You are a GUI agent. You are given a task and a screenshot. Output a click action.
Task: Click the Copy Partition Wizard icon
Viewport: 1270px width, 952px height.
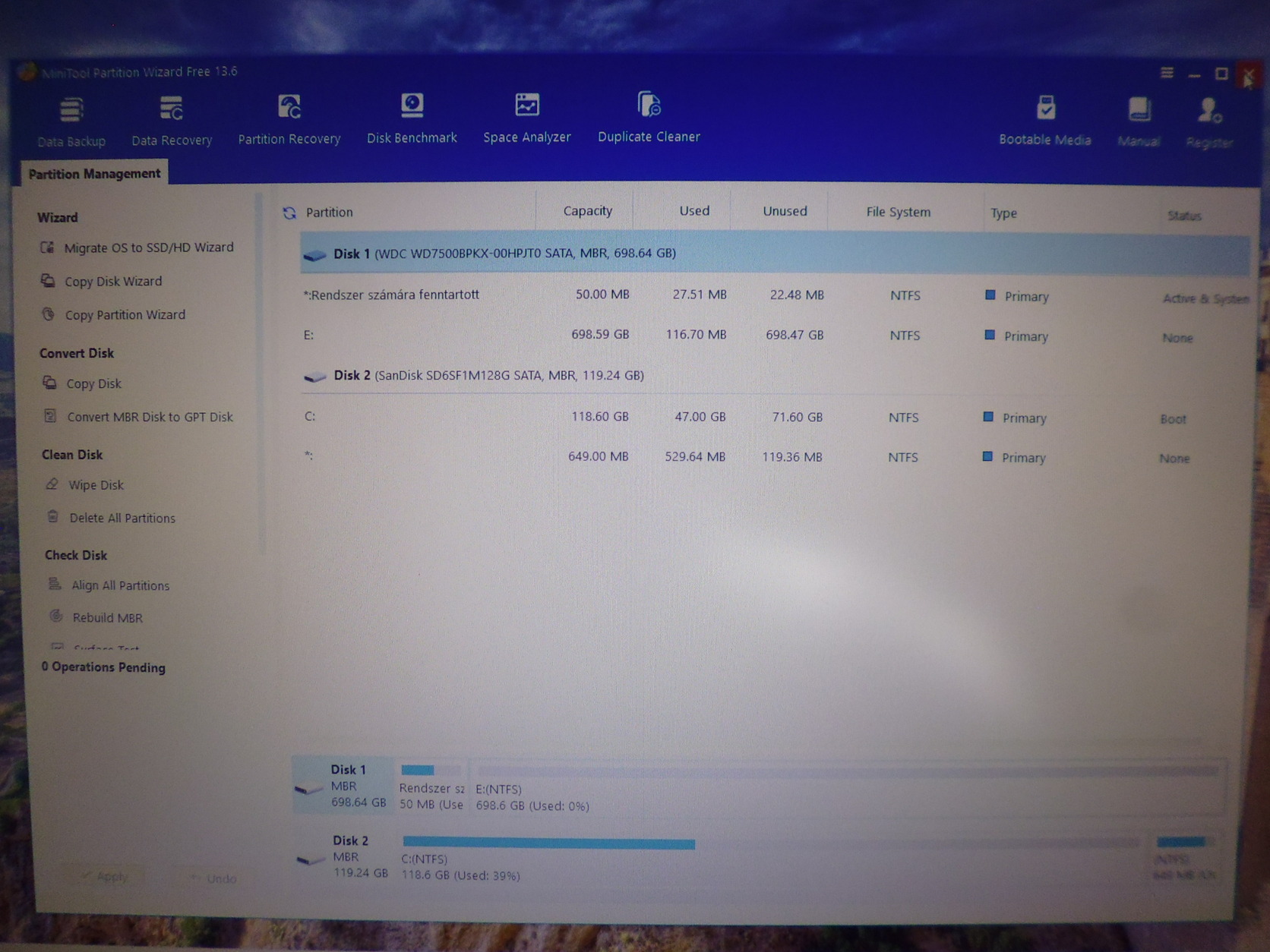point(49,314)
